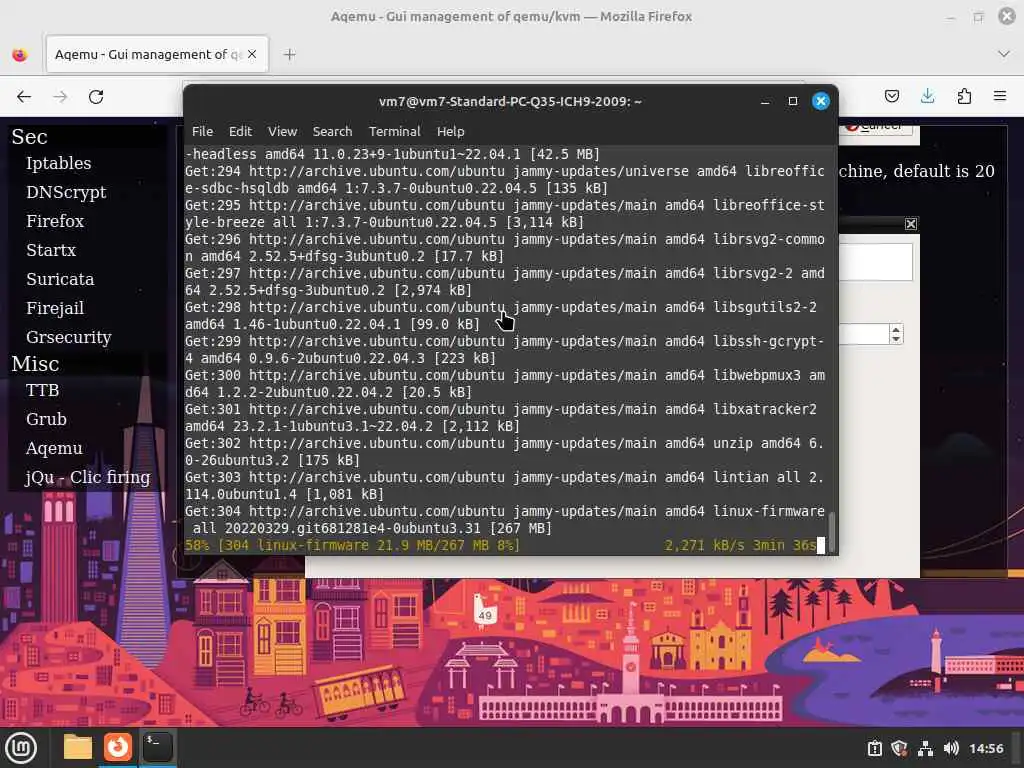Viewport: 1024px width, 768px height.
Task: Open the Firefox sidebar link
Action: tap(55, 221)
